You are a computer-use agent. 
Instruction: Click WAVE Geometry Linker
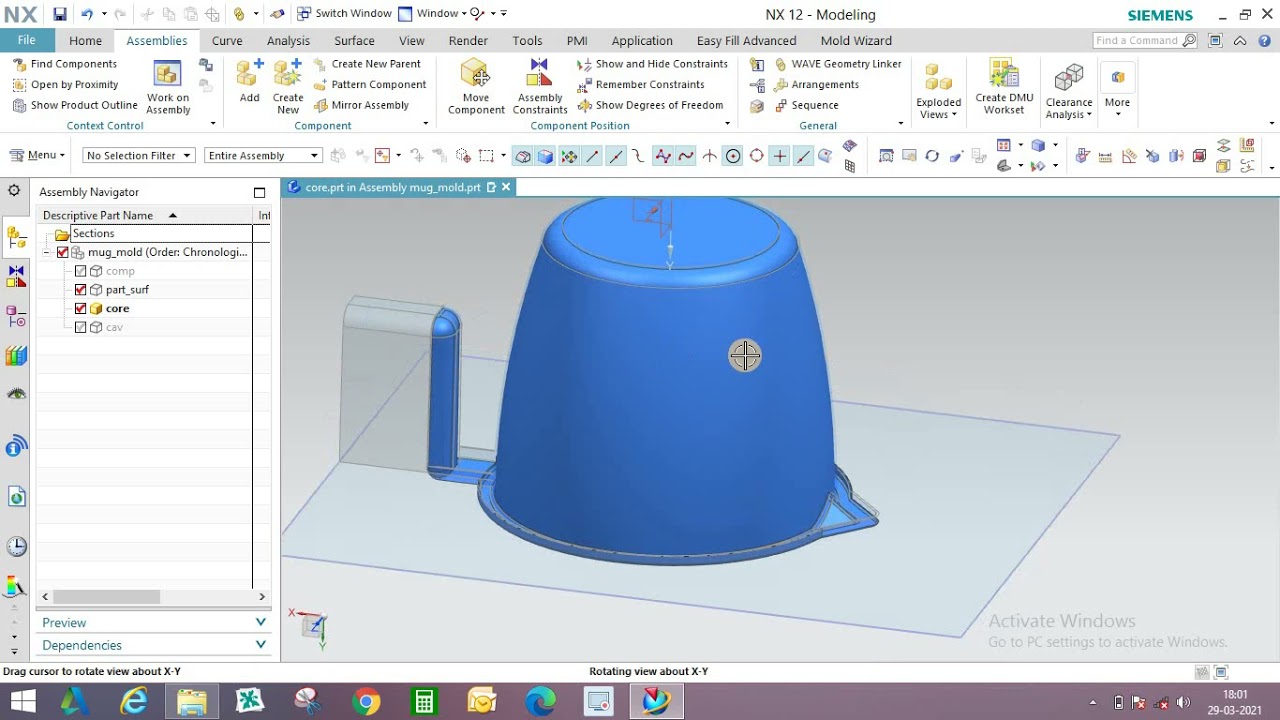838,64
